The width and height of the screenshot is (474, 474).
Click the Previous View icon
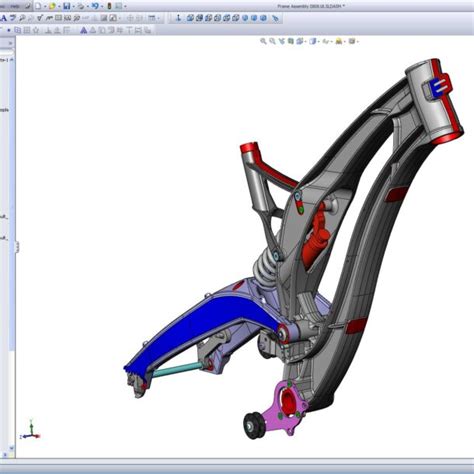point(282,41)
